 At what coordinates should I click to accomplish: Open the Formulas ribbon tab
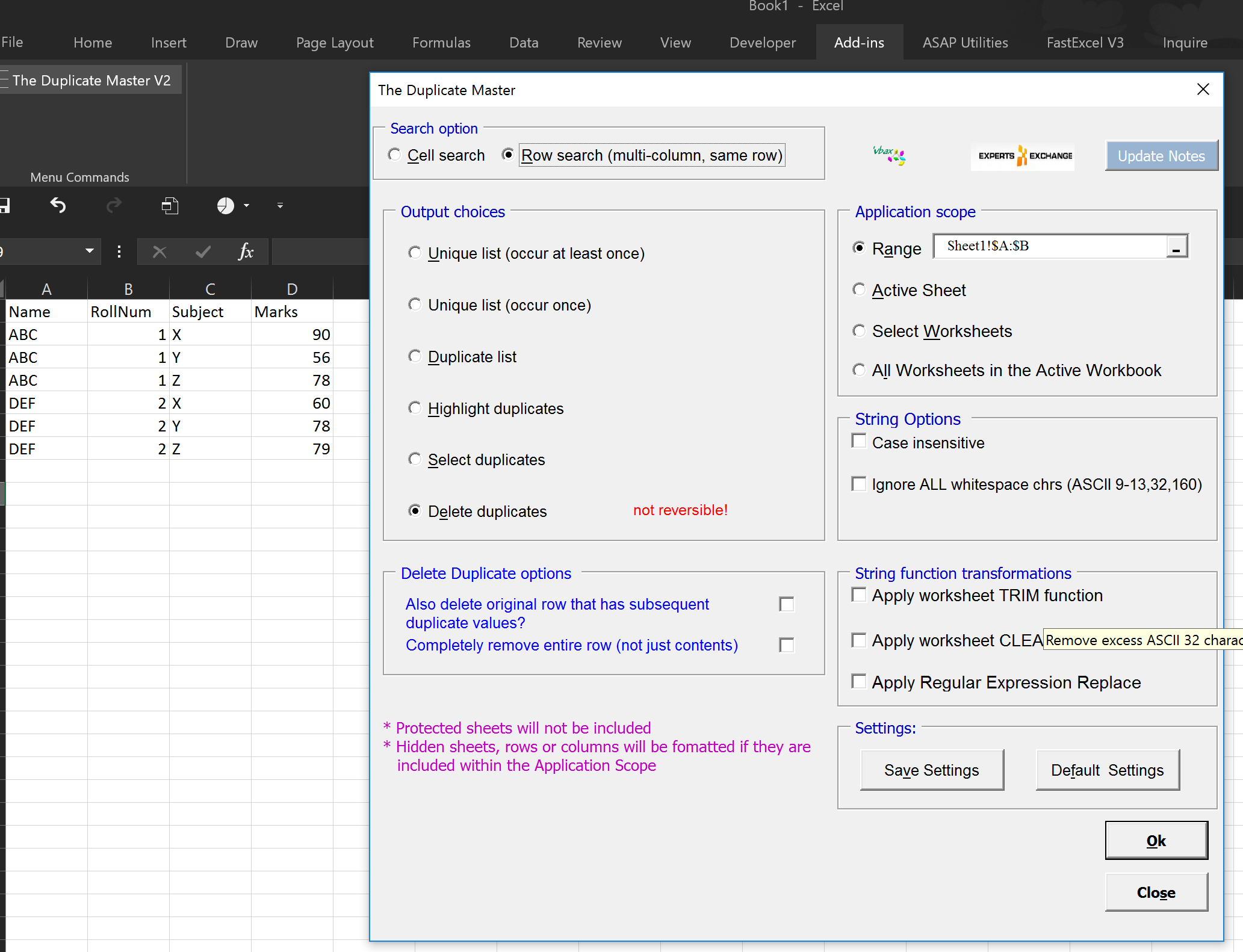[x=441, y=43]
